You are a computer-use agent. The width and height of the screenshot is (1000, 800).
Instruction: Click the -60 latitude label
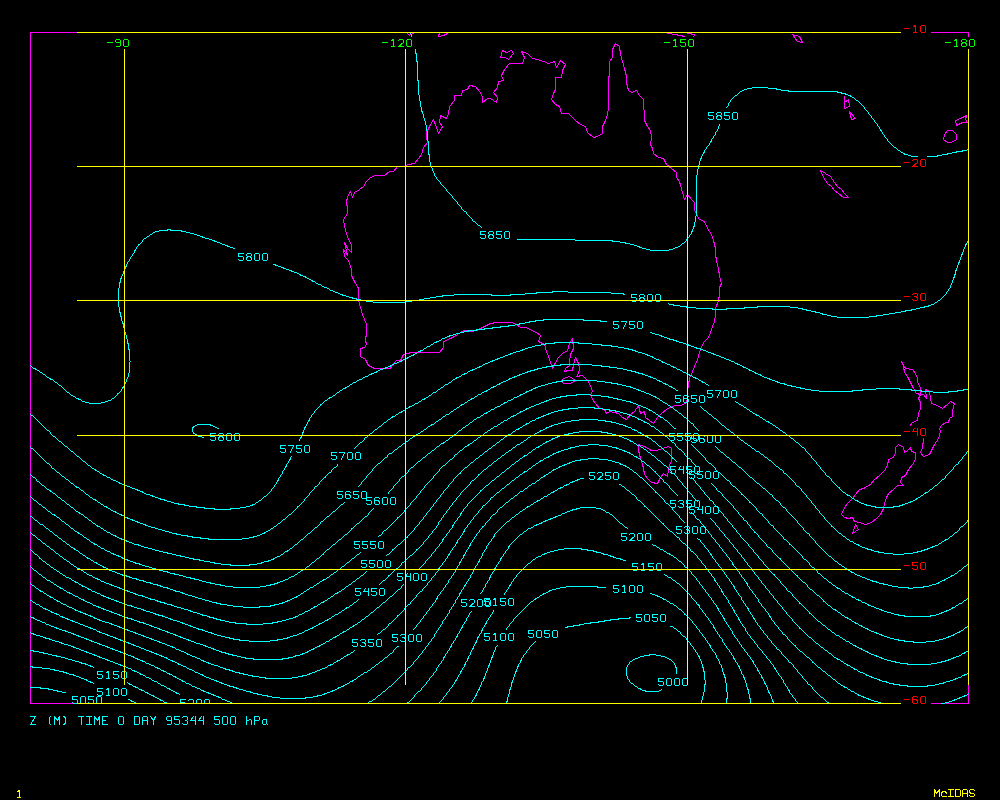click(x=914, y=700)
